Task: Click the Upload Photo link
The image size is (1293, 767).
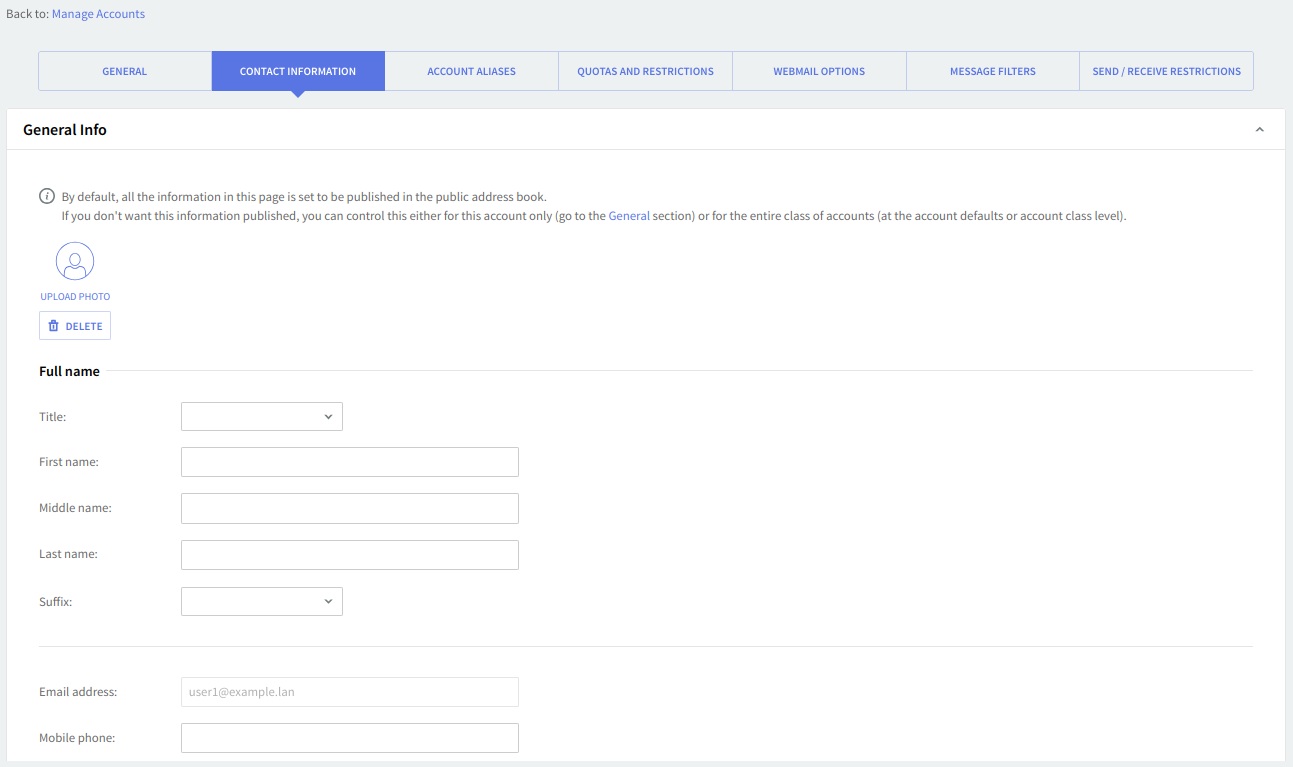Action: pos(75,297)
